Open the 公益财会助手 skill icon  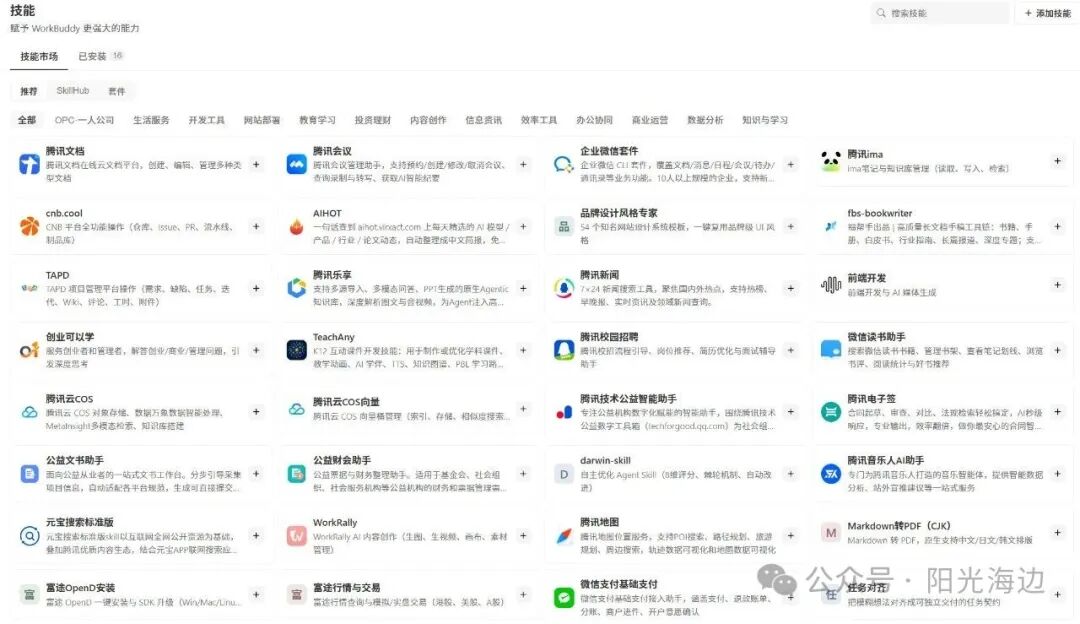296,474
